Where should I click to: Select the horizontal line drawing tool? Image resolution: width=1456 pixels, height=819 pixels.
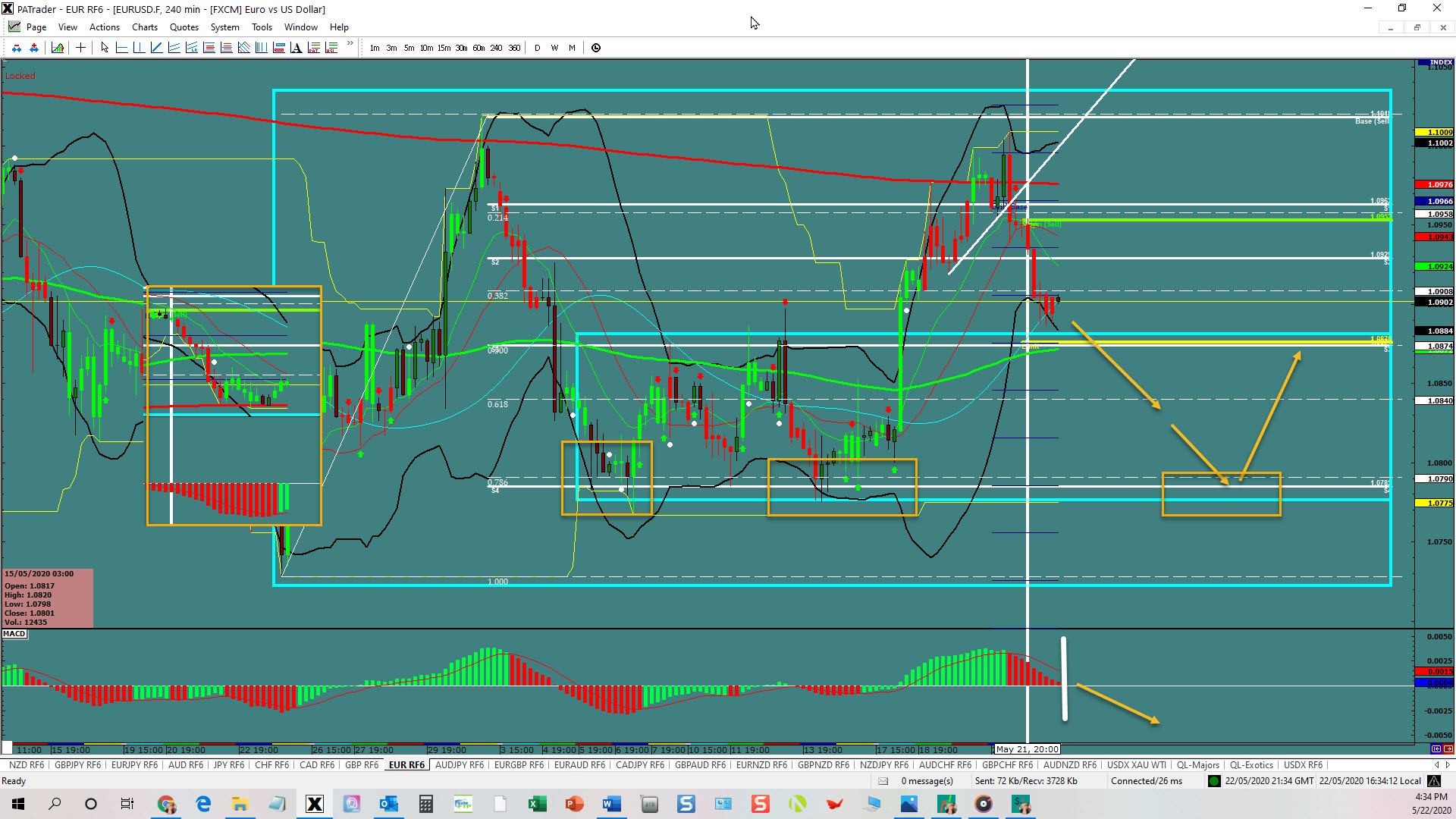point(121,48)
